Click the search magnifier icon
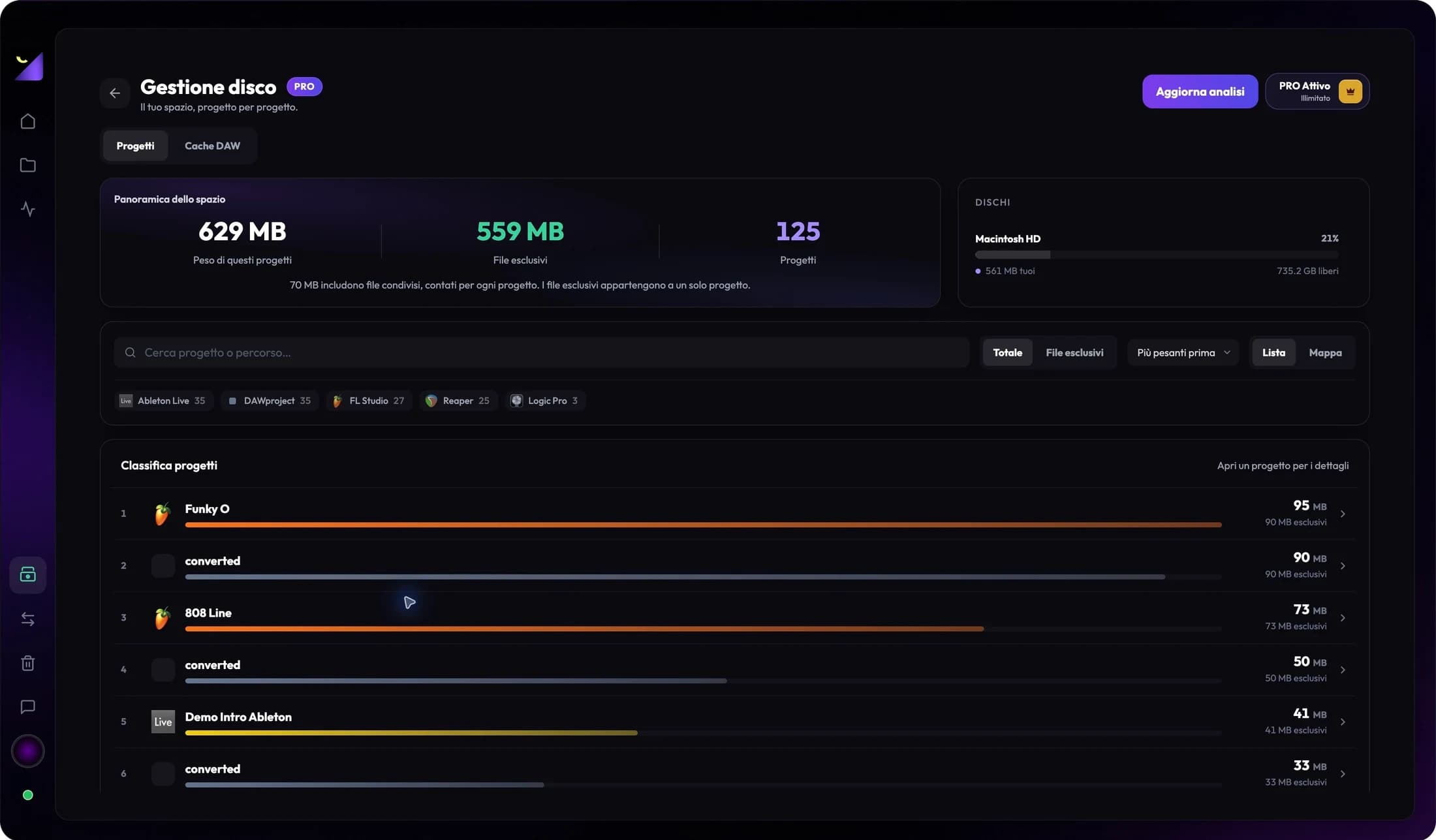1436x840 pixels. [131, 352]
